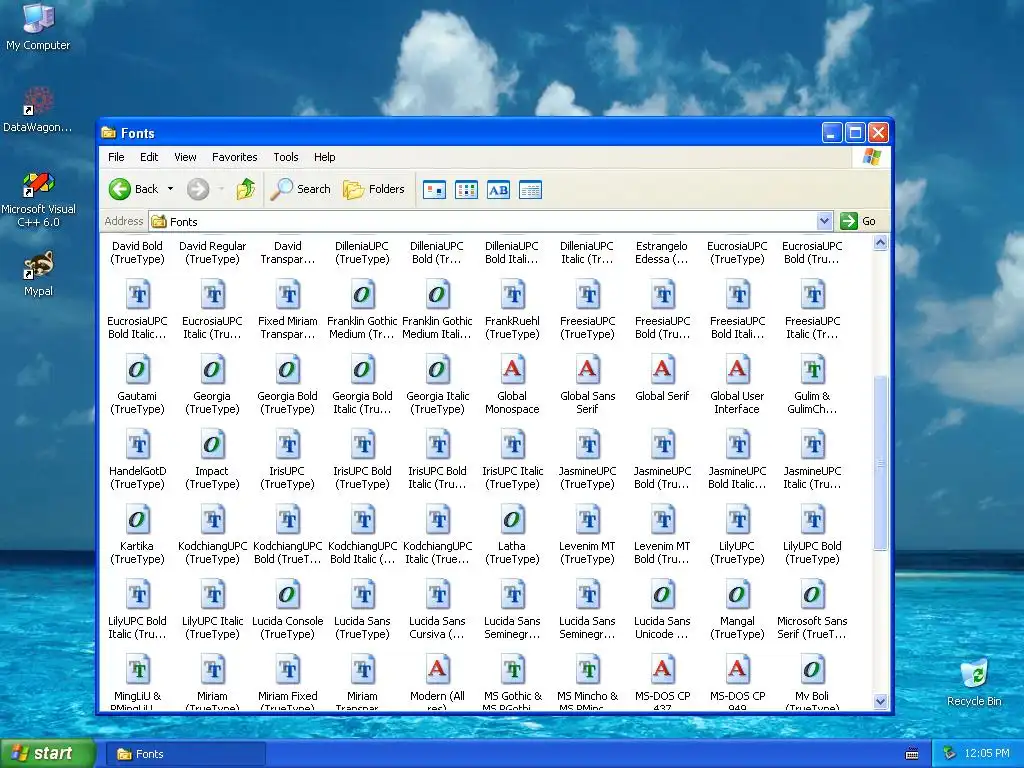Click the system tray clock

(x=987, y=754)
